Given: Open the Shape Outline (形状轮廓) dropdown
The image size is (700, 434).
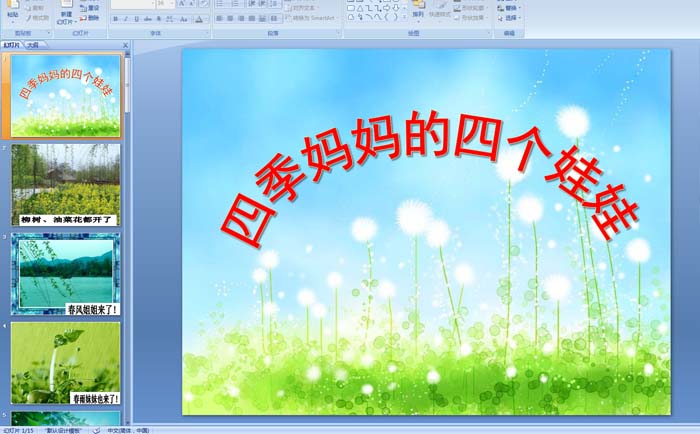Looking at the screenshot, I should tap(470, 8).
